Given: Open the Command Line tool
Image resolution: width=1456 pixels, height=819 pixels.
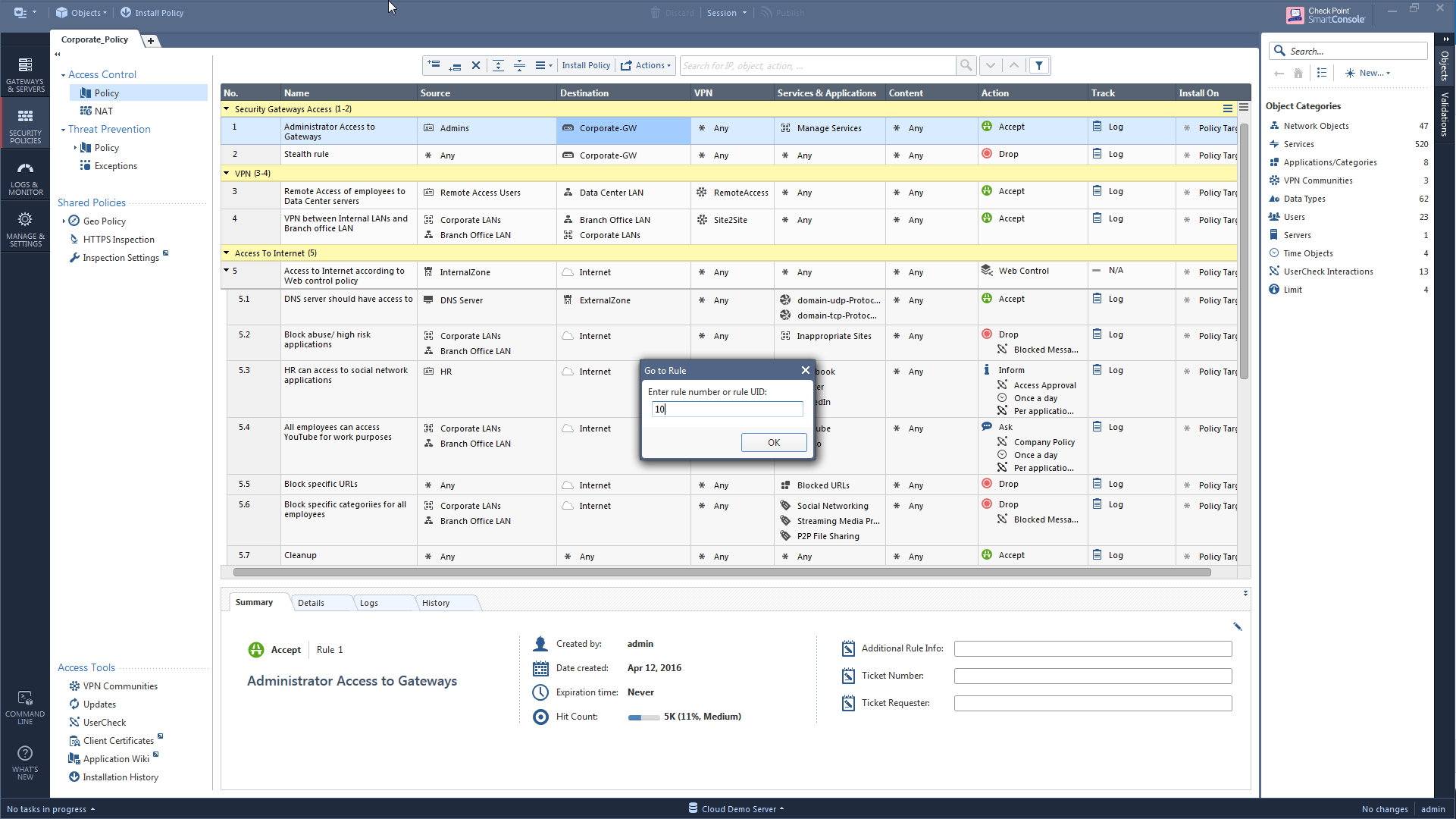Looking at the screenshot, I should (25, 707).
